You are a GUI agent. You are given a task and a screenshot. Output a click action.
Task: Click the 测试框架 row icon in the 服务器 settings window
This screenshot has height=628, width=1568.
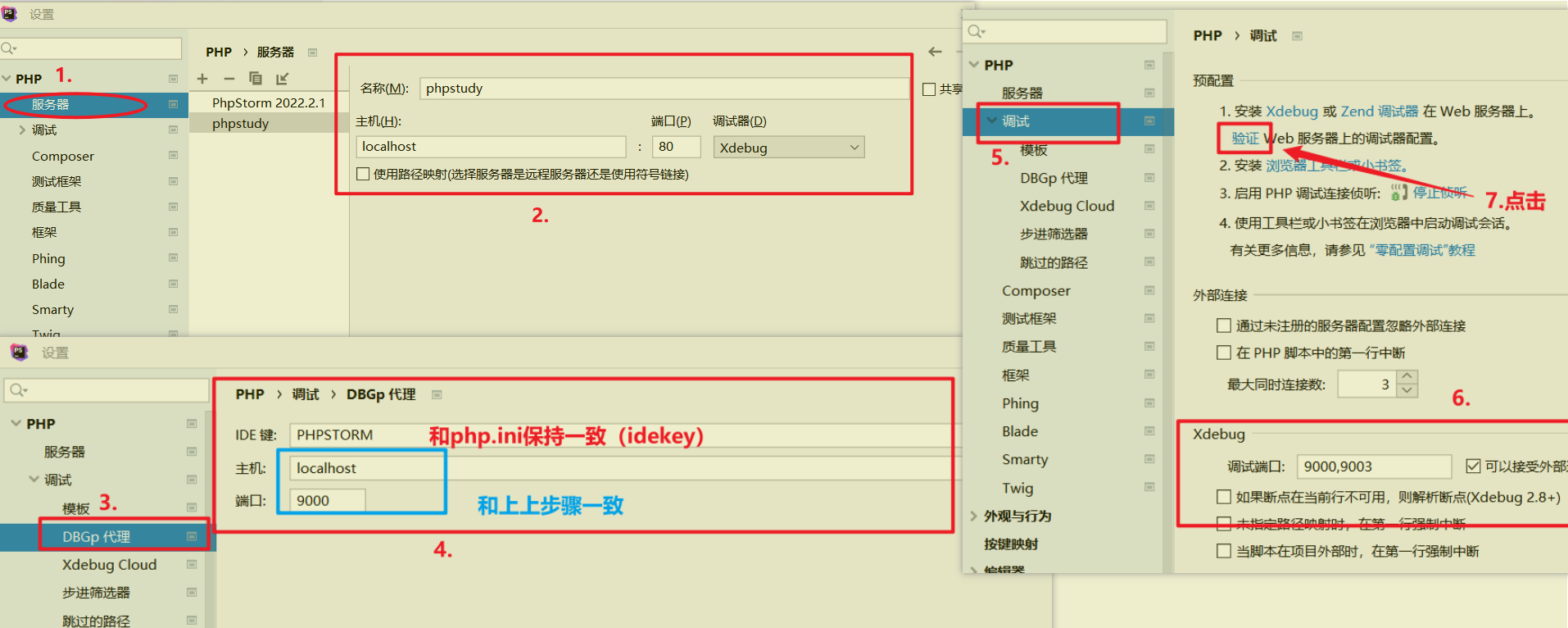(x=173, y=181)
